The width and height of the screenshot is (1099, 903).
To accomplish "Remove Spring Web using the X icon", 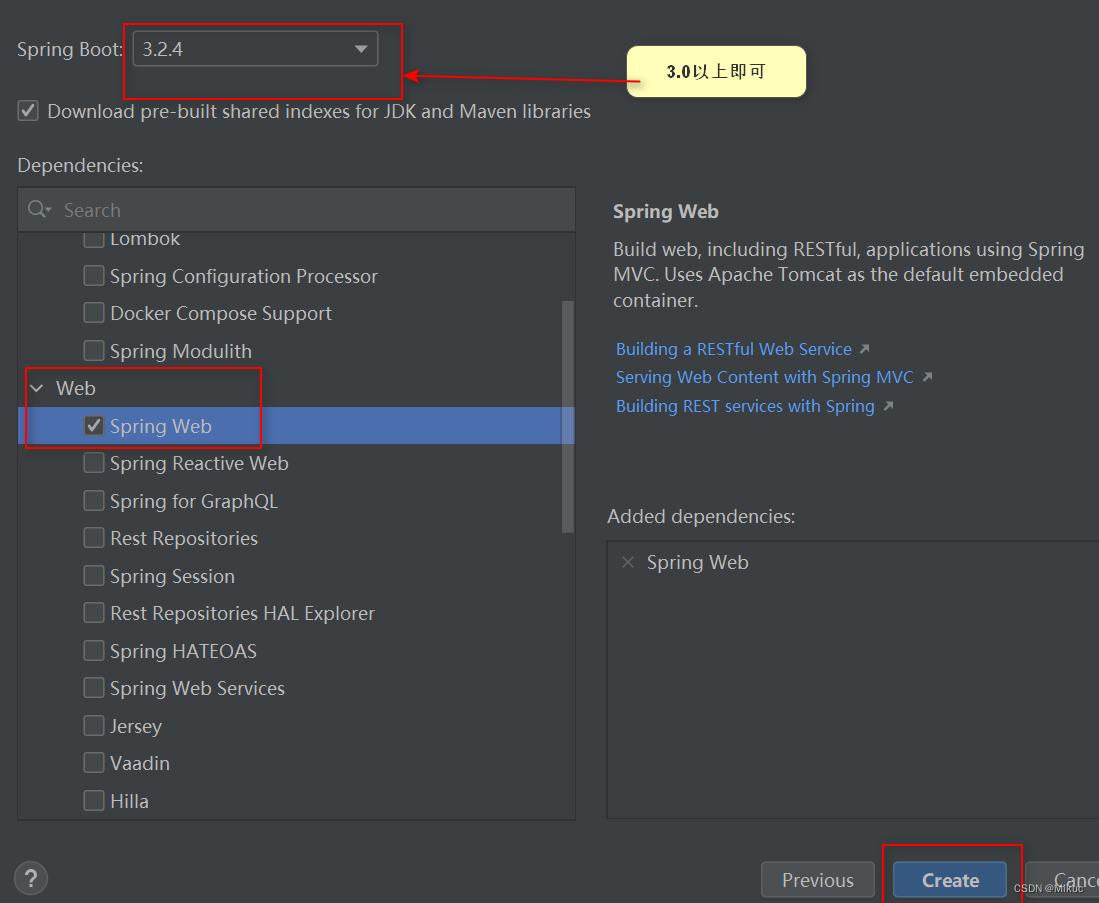I will [x=627, y=562].
